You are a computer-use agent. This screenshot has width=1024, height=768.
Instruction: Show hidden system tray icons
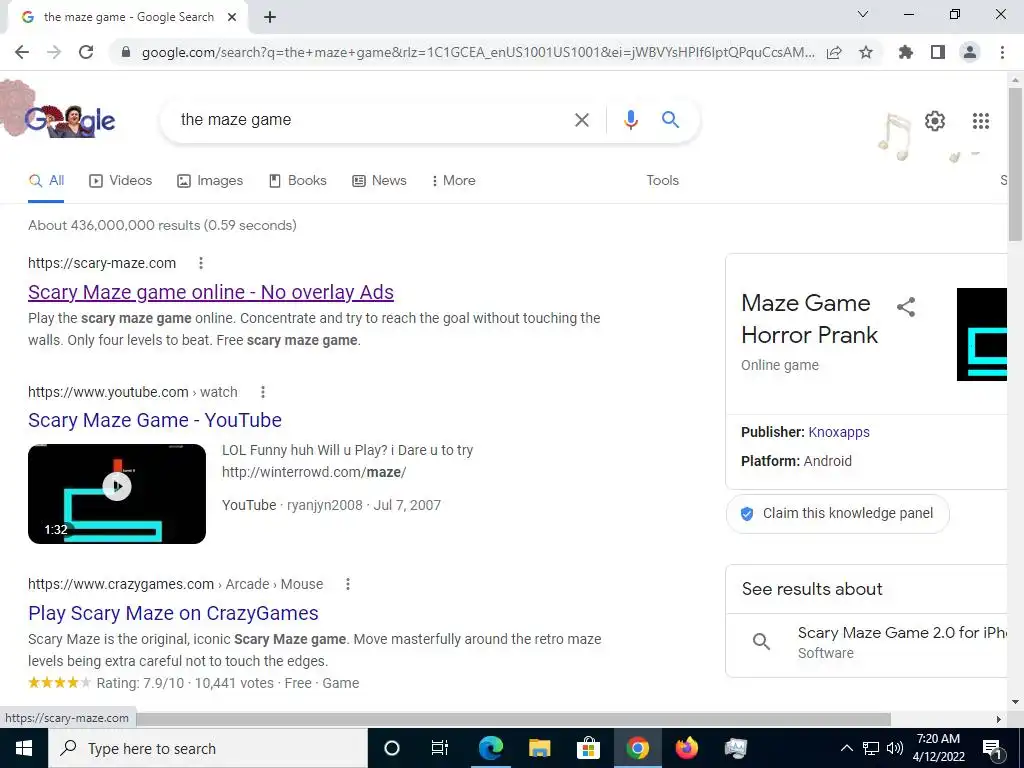click(846, 748)
